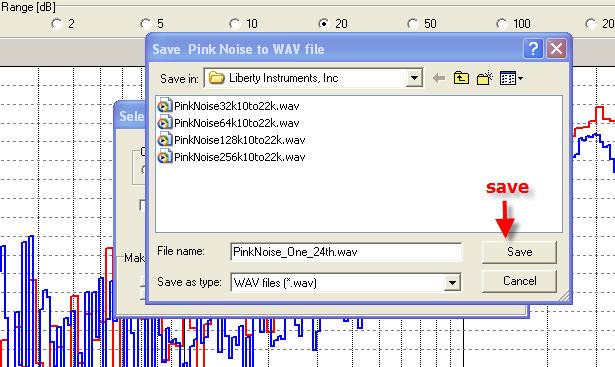Click the dialog Help question mark button

tap(533, 49)
